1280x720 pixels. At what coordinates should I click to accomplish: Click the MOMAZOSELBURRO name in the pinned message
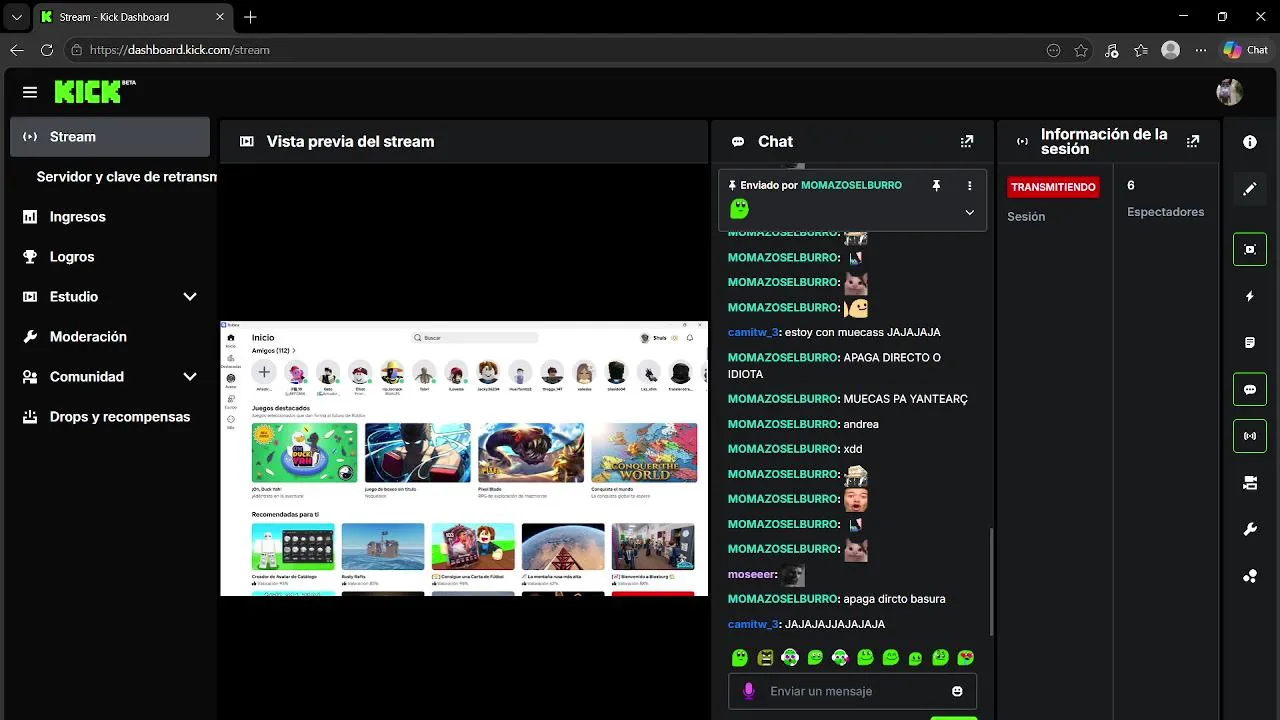[x=851, y=185]
